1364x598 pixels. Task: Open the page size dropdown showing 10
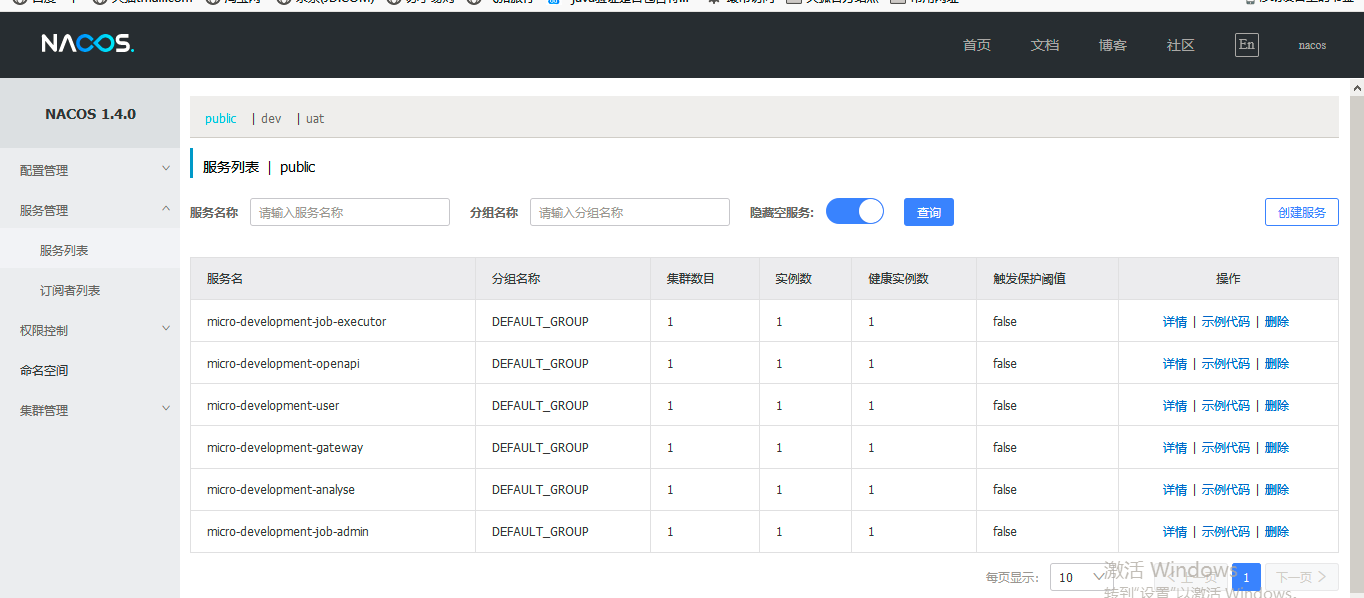1081,577
